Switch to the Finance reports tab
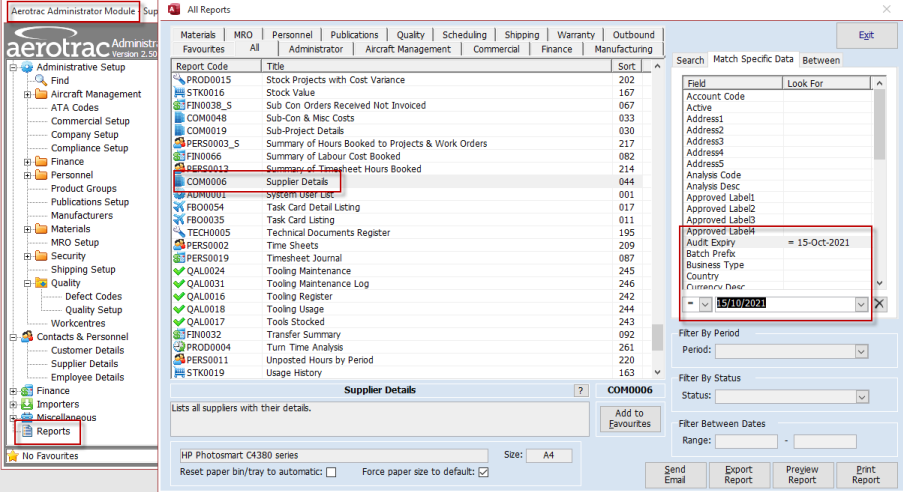The image size is (903, 492). pos(557,49)
